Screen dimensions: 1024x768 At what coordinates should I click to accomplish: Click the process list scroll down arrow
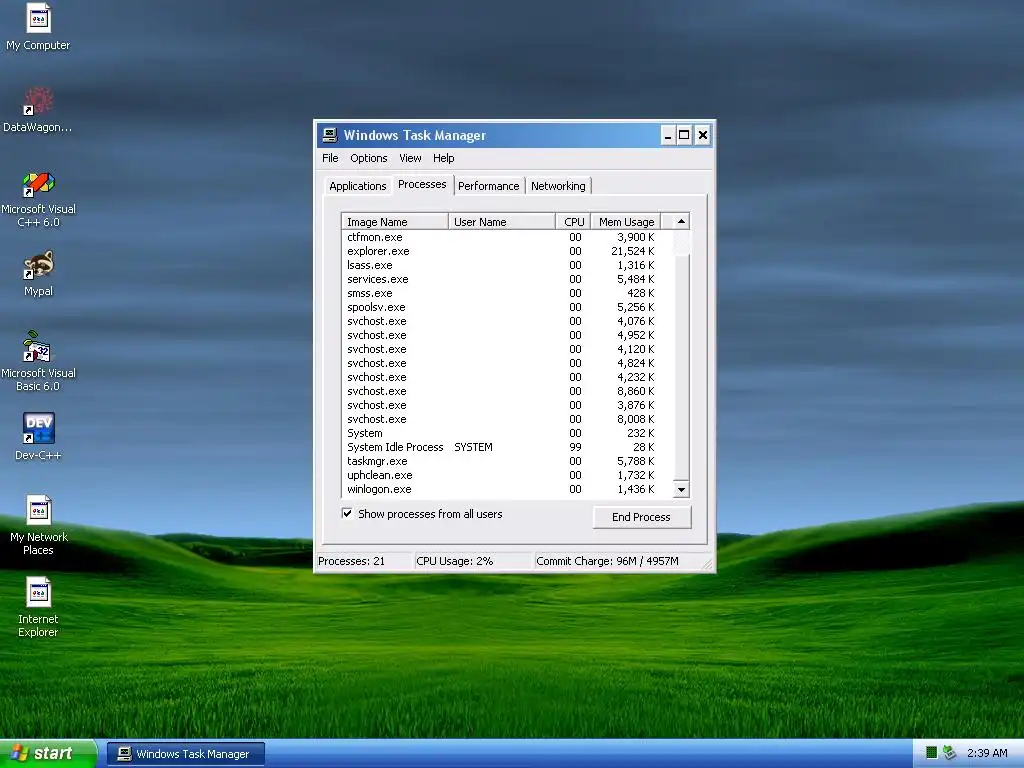point(681,489)
